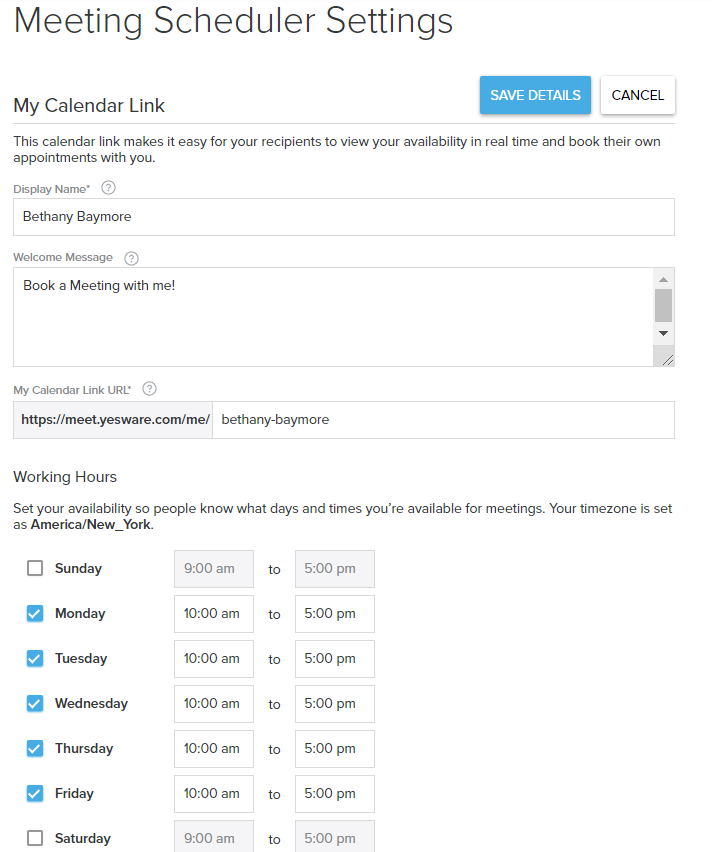Click help icon beside Display Name
This screenshot has width=712, height=852.
pos(109,188)
